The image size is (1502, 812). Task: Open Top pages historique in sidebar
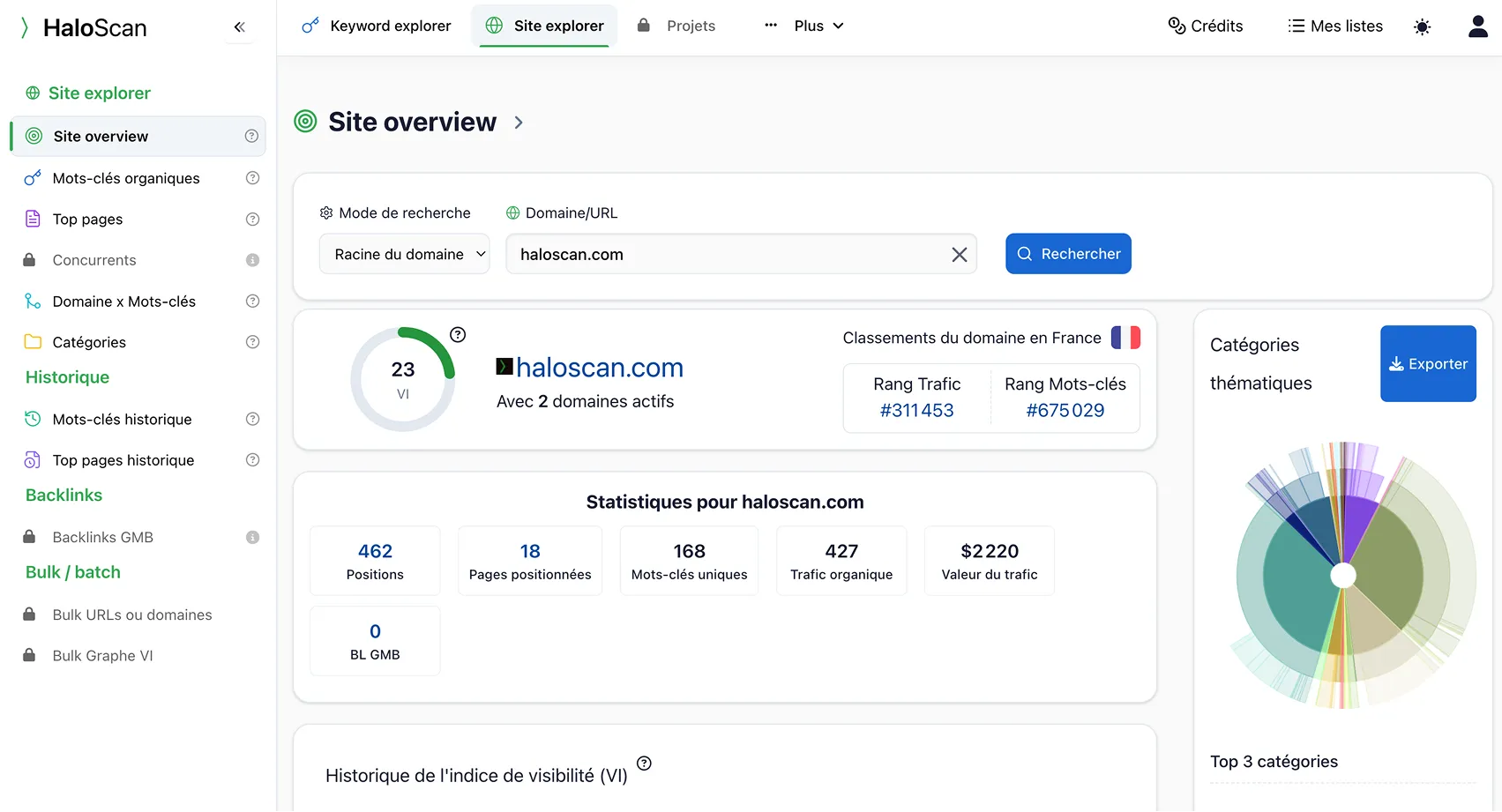(123, 460)
